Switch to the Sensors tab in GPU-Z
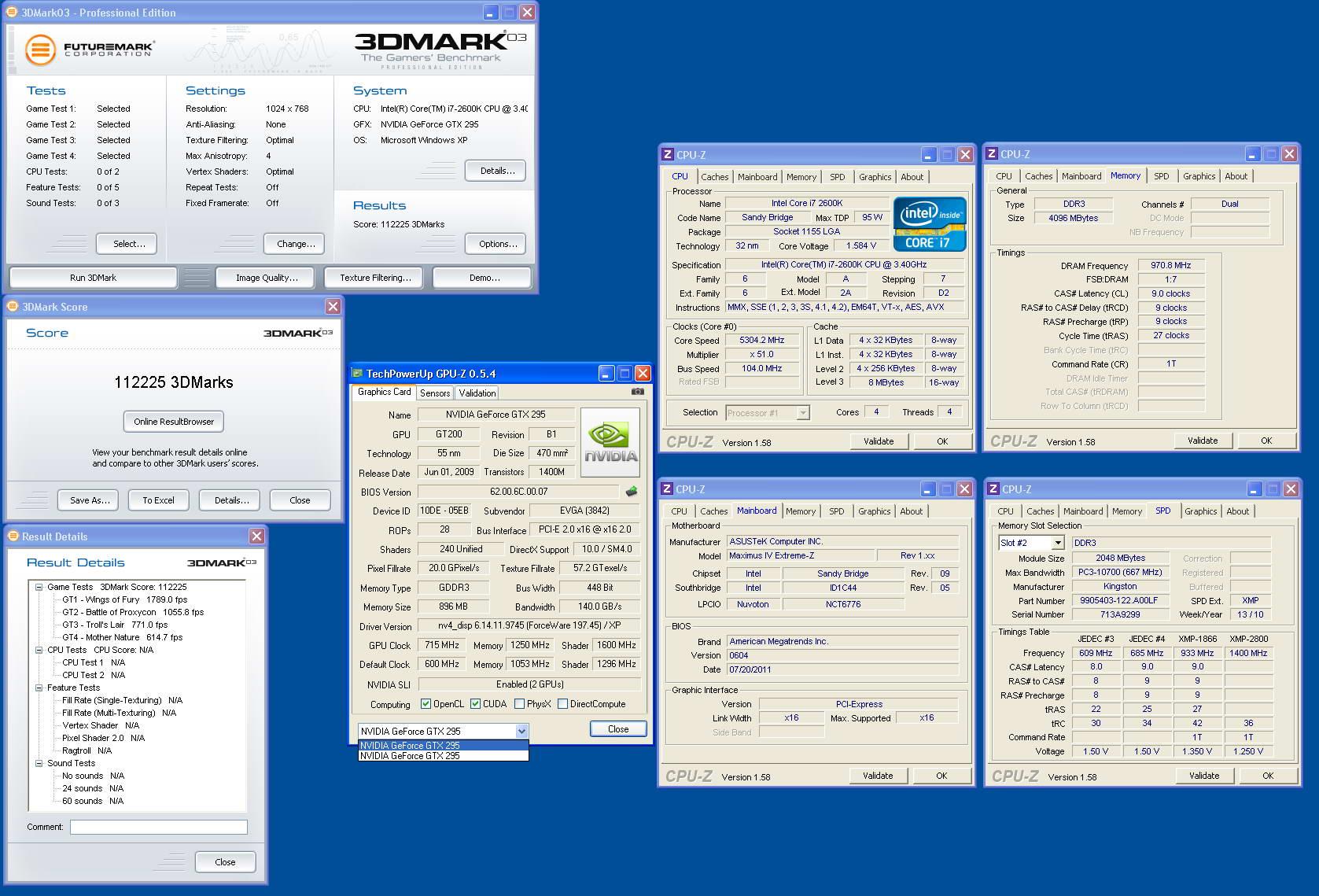 tap(435, 393)
